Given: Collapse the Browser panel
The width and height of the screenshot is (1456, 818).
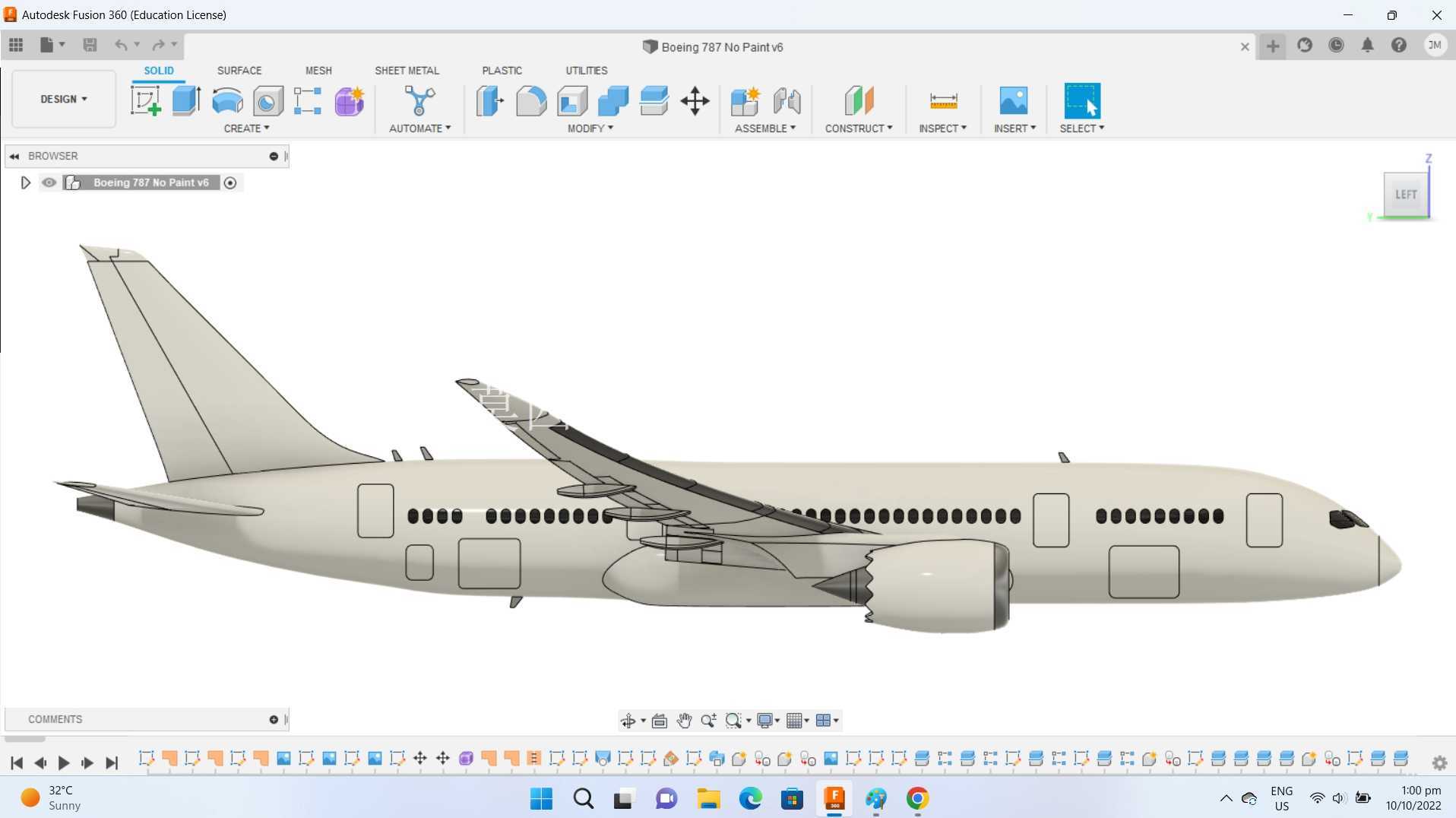Looking at the screenshot, I should coord(14,157).
